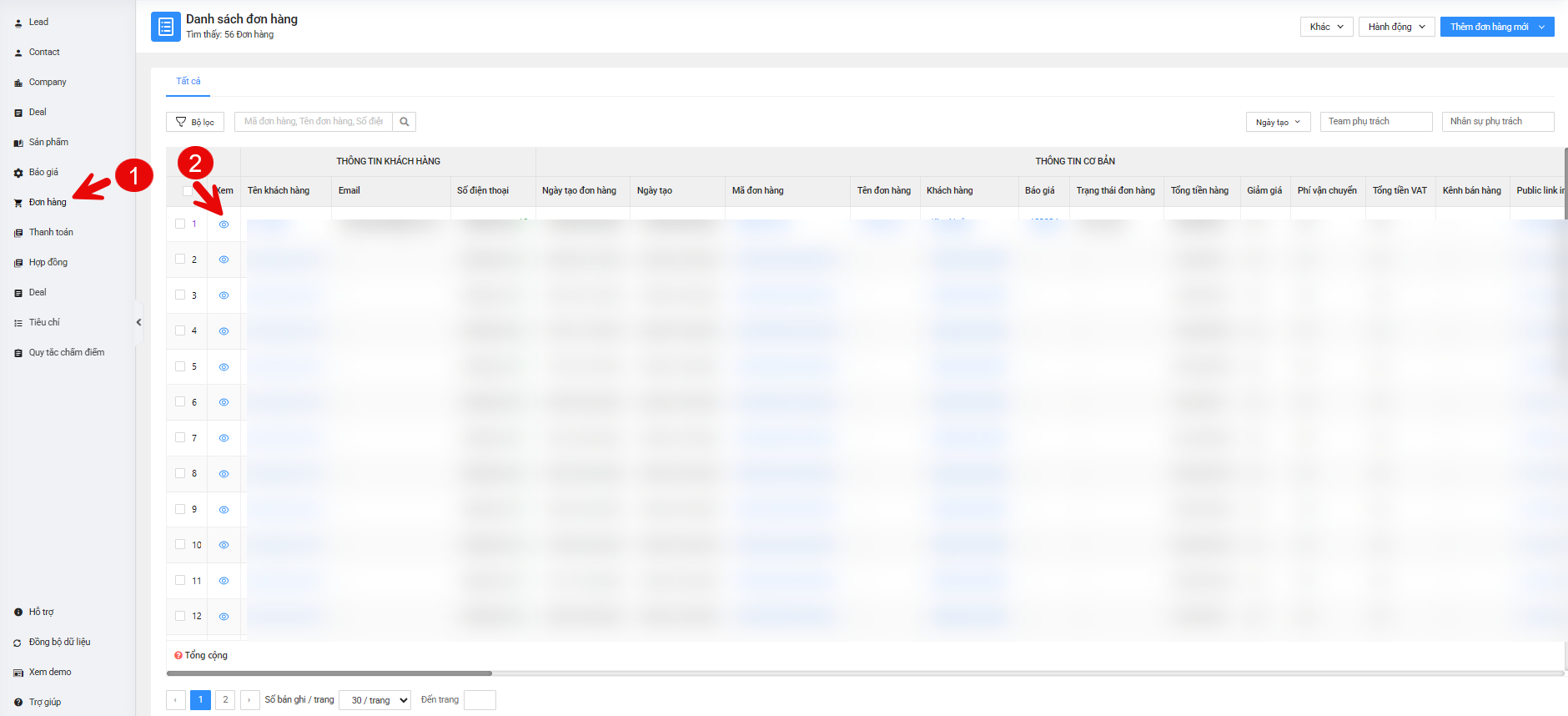View order row 4 with eye icon
1568x716 pixels.
click(x=224, y=331)
